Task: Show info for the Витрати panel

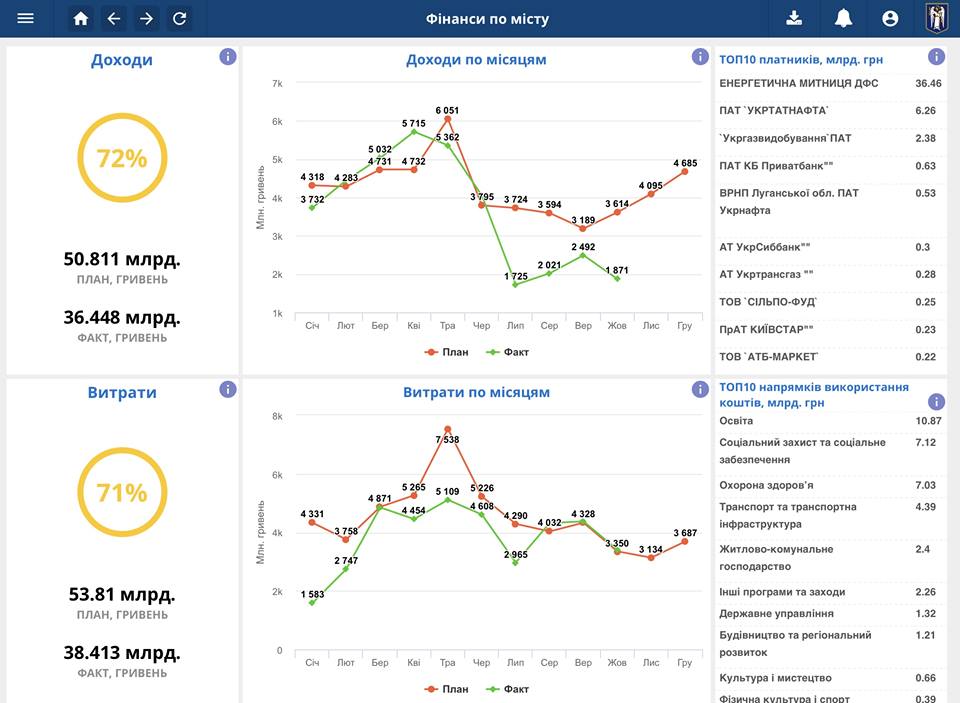Action: tap(228, 389)
